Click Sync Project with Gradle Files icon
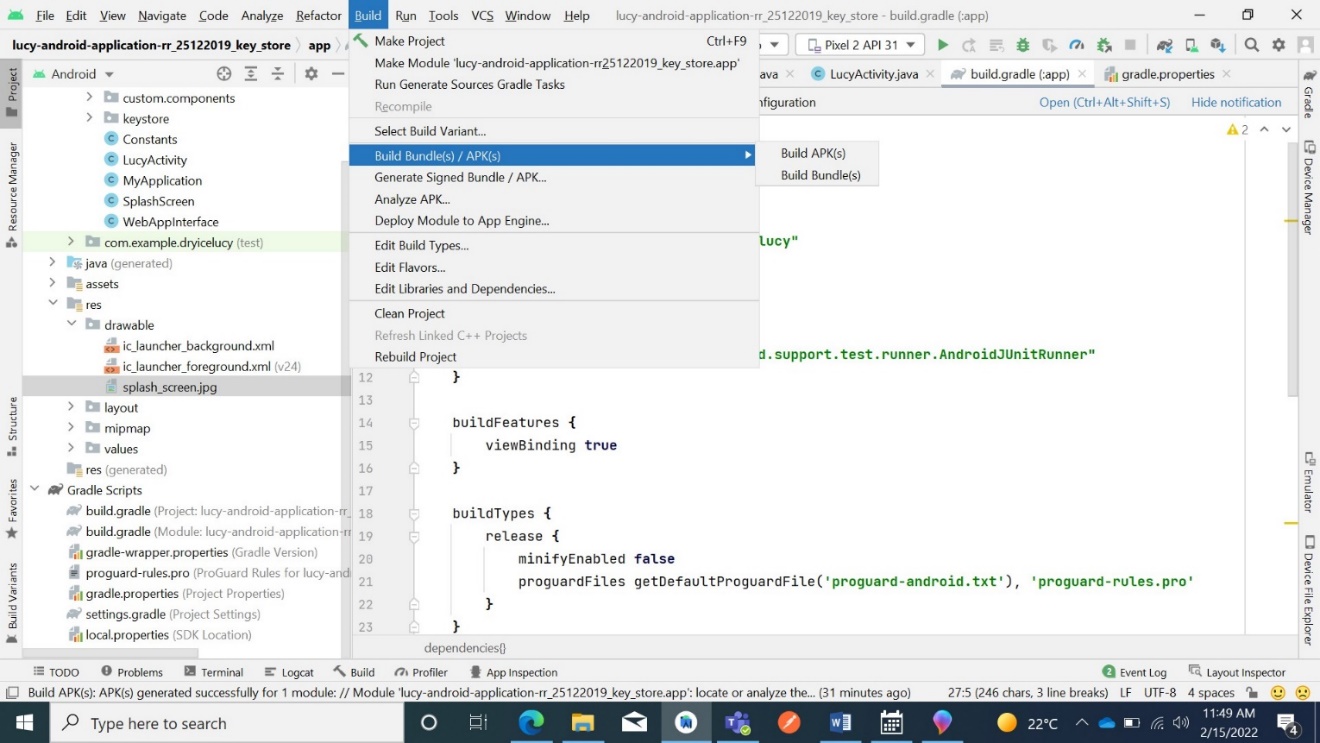Screen dimensions: 1320x743 (x=1164, y=45)
